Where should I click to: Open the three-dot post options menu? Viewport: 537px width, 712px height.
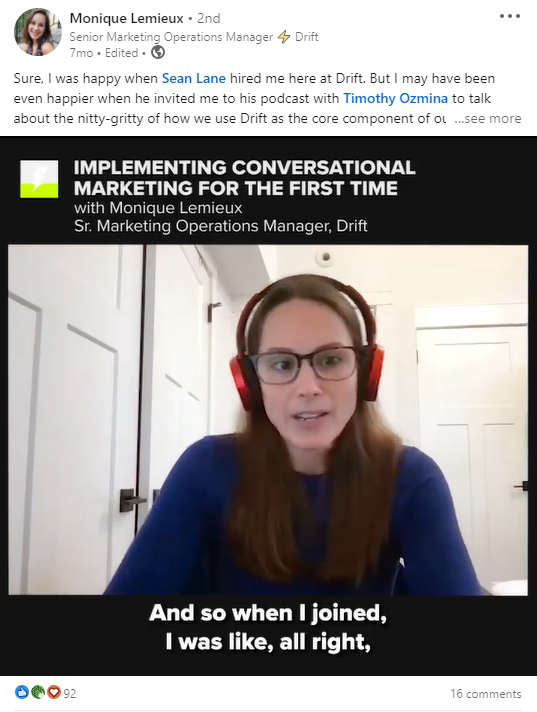(509, 16)
